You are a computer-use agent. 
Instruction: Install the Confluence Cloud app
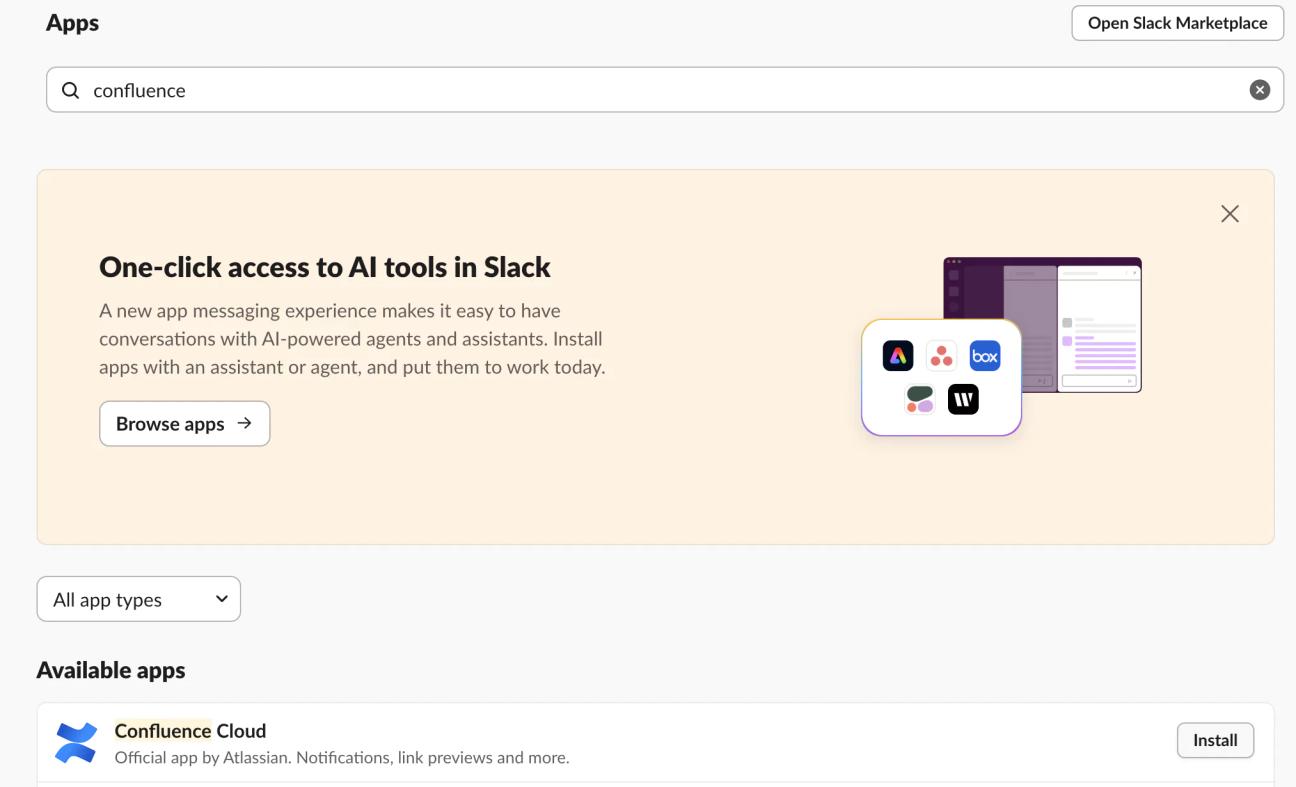(x=1215, y=740)
